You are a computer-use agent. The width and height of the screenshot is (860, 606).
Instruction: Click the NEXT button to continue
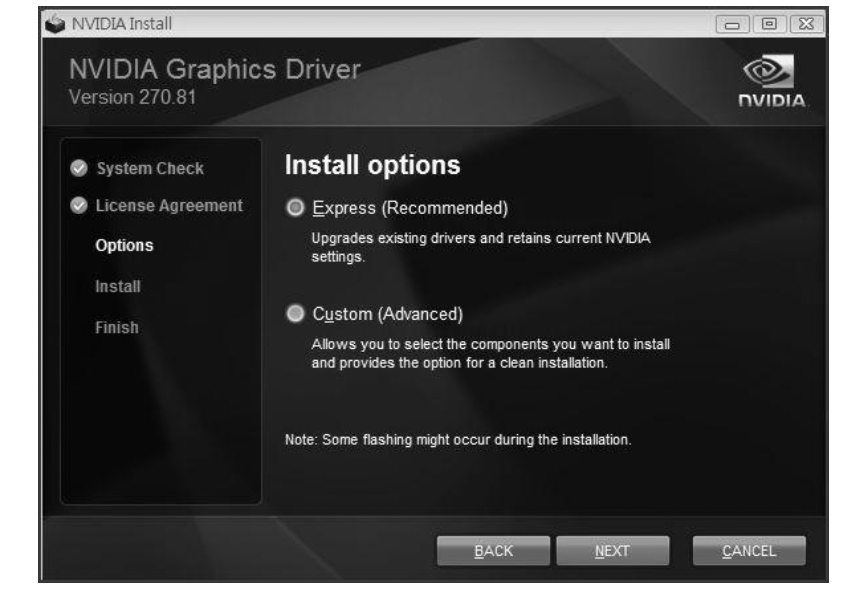point(613,551)
